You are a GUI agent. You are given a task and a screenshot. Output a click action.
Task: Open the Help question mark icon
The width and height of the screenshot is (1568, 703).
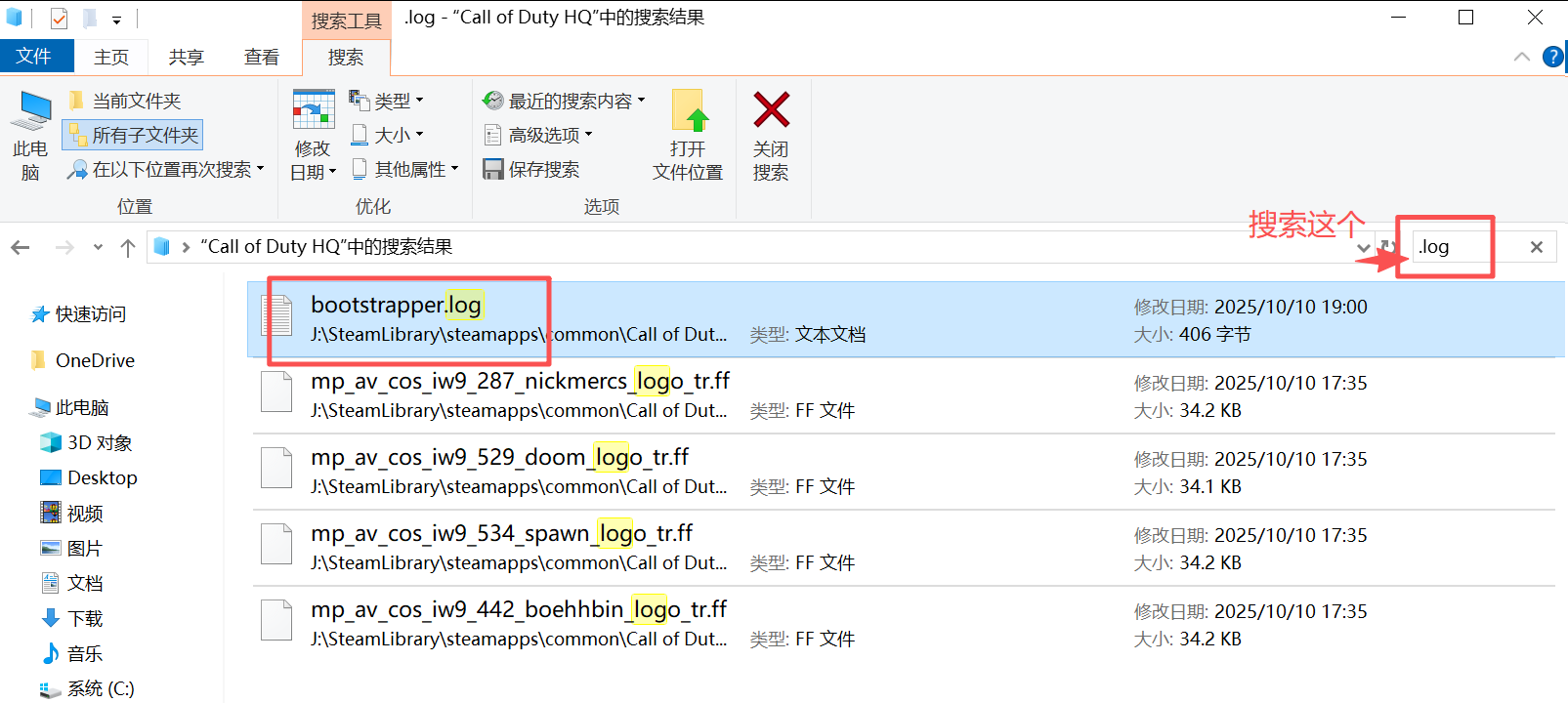[x=1553, y=57]
